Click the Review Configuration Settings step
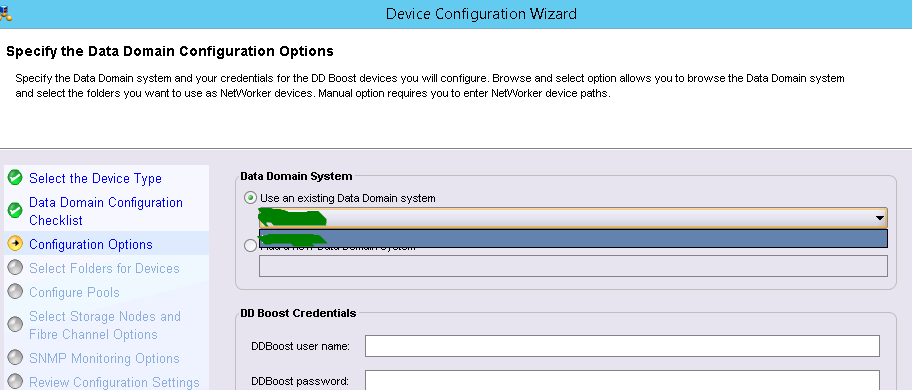Screen dimensions: 912x390 114,382
